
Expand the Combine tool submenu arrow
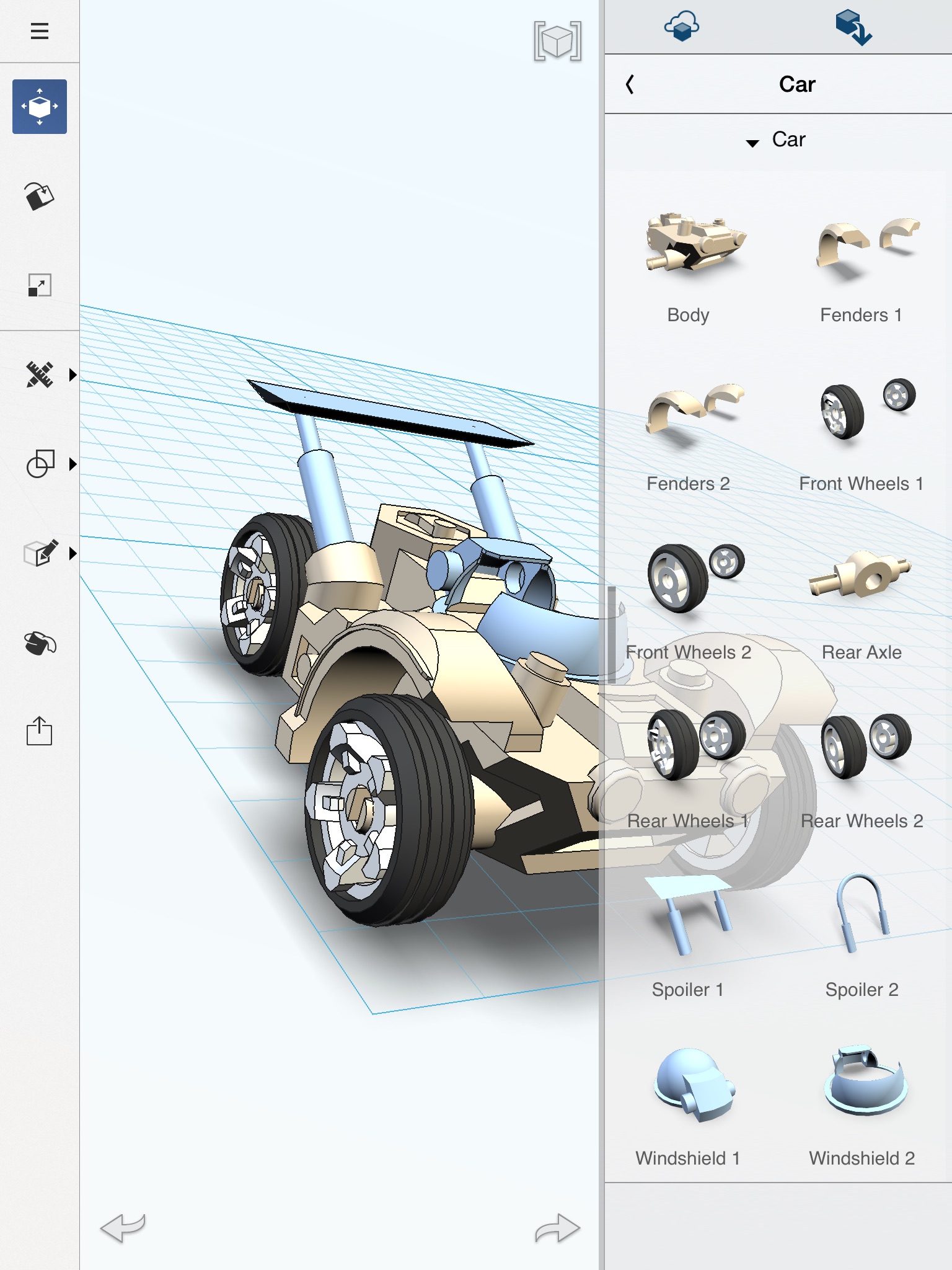tap(73, 464)
